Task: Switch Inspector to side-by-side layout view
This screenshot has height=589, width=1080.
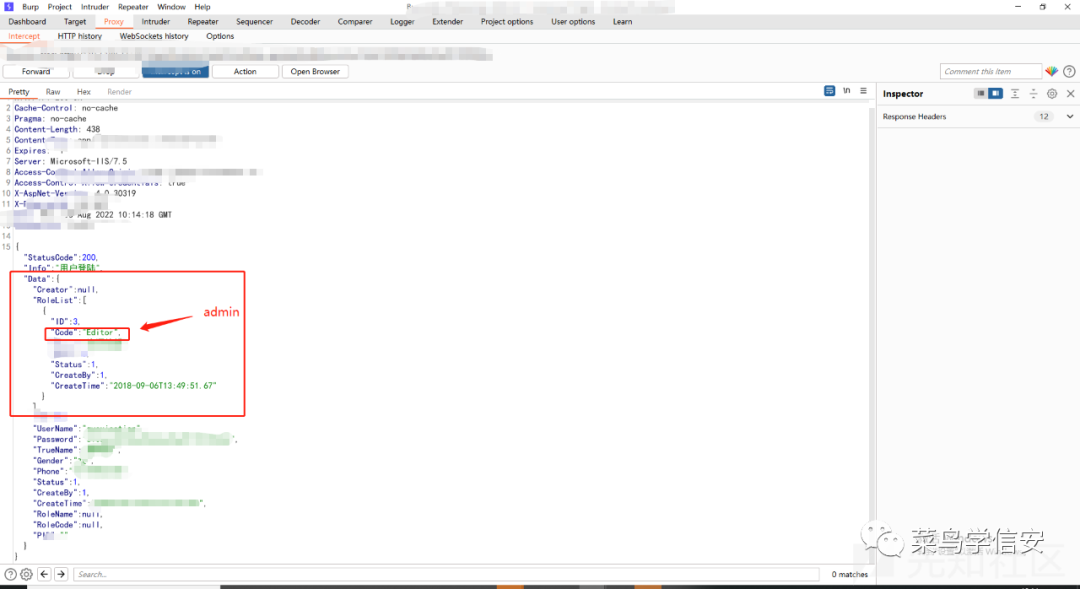Action: tap(995, 93)
